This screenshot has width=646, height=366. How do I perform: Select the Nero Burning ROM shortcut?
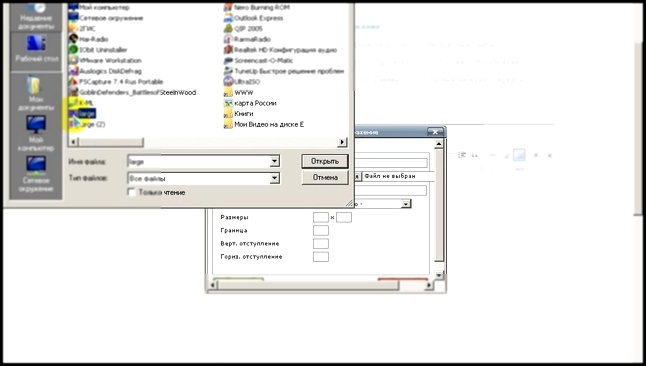click(x=257, y=7)
